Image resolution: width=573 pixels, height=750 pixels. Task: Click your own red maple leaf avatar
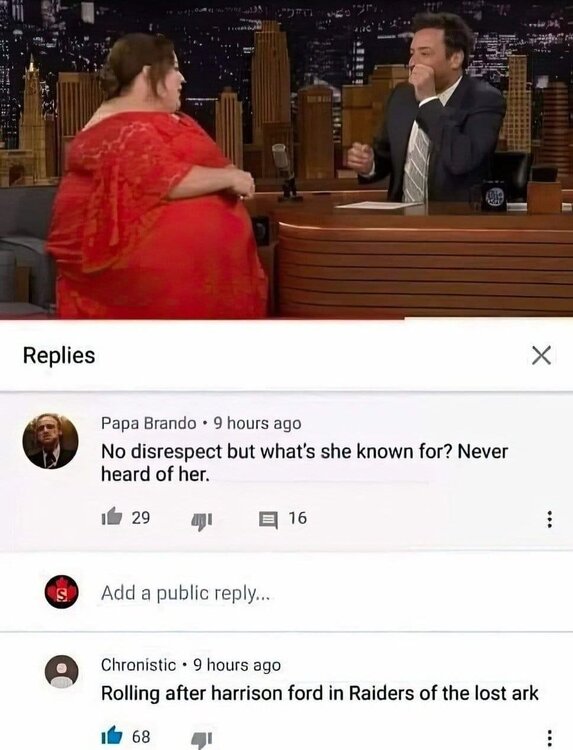(x=61, y=592)
